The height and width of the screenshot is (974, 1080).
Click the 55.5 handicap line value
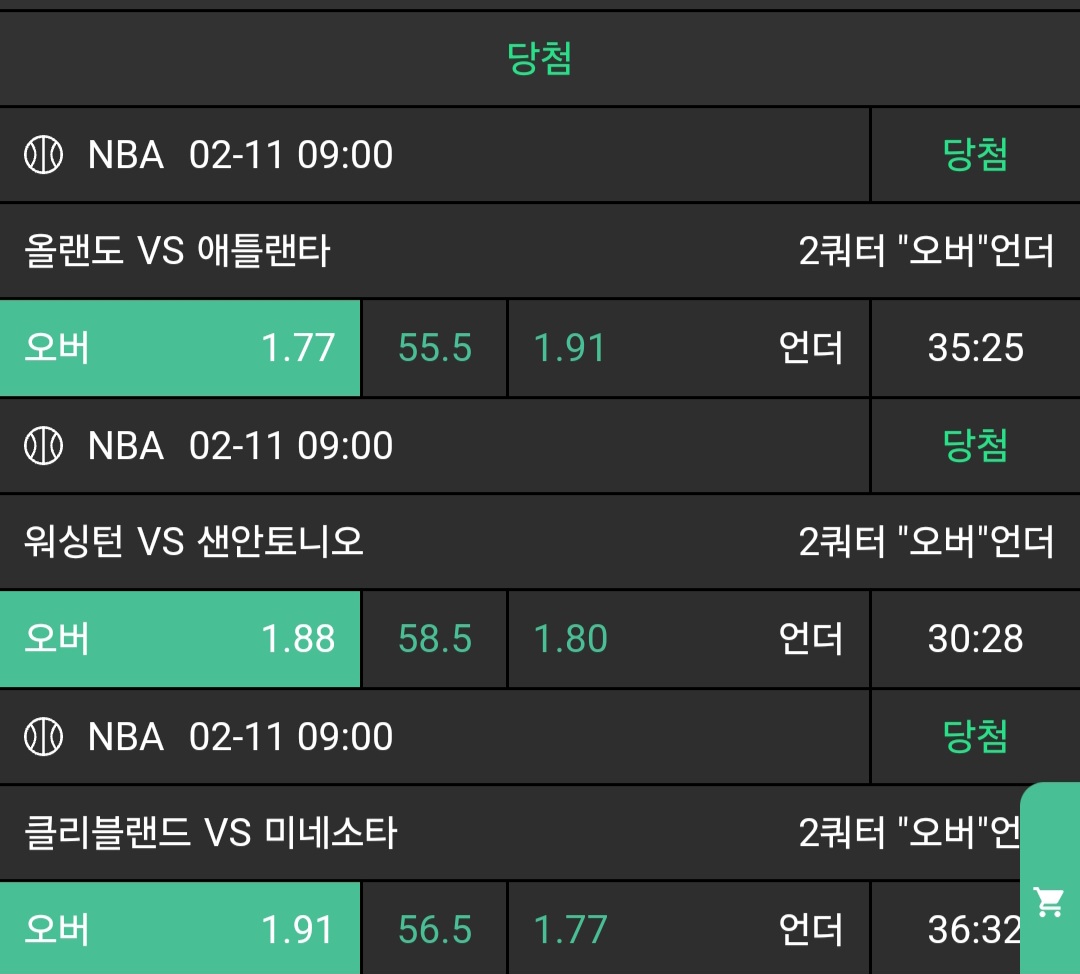tap(435, 348)
